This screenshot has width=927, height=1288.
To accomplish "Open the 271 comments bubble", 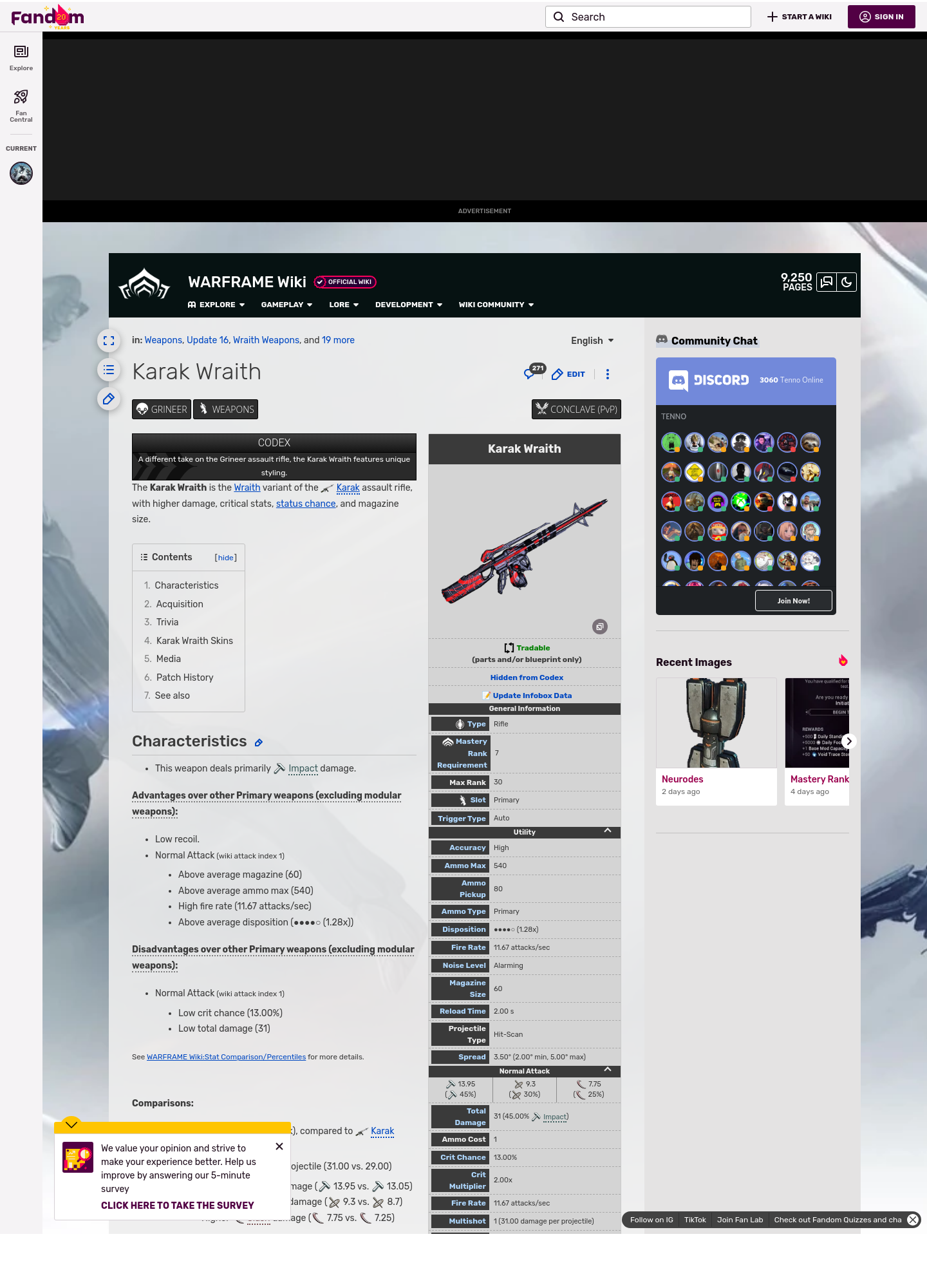I will (534, 372).
